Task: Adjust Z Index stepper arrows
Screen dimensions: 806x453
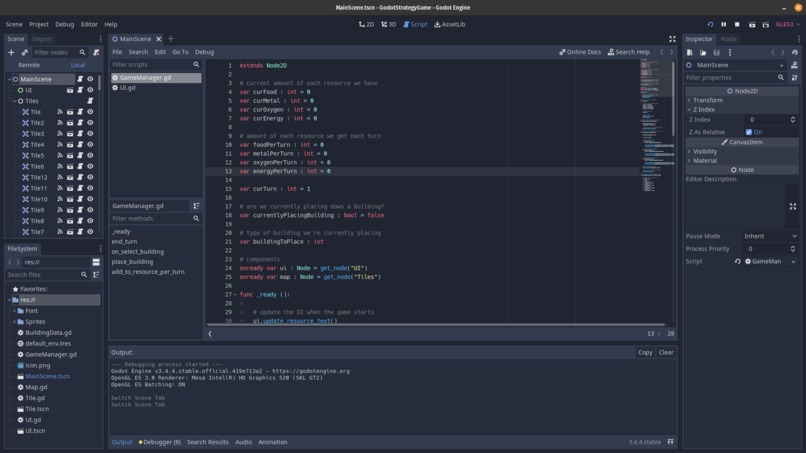Action: point(793,119)
